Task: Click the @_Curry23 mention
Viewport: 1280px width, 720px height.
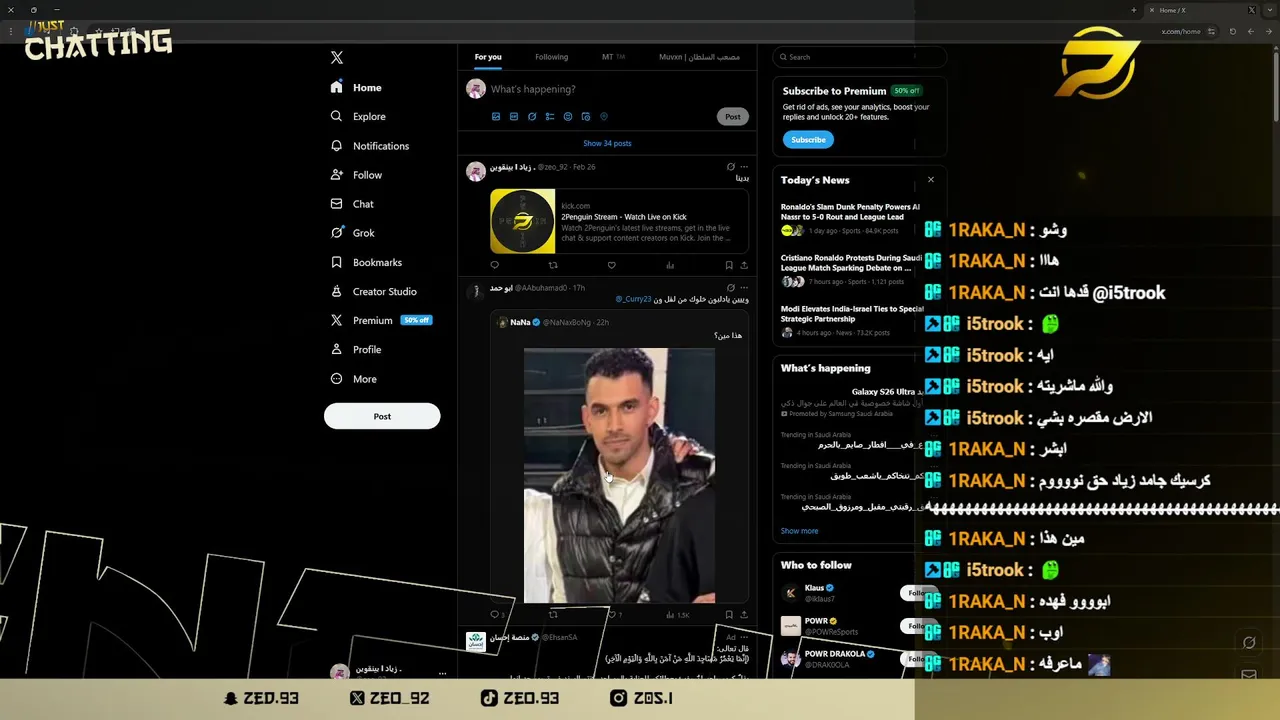Action: click(x=633, y=299)
